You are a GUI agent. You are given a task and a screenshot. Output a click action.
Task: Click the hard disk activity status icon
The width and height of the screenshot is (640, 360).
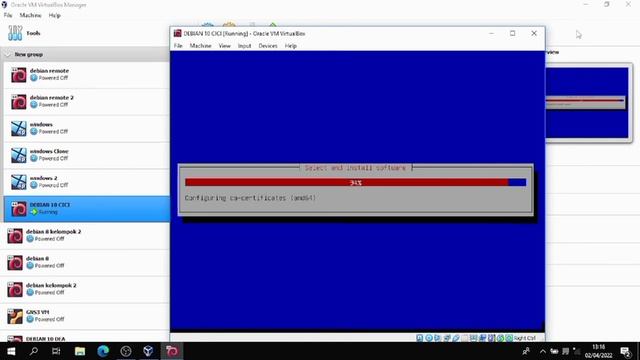point(420,338)
